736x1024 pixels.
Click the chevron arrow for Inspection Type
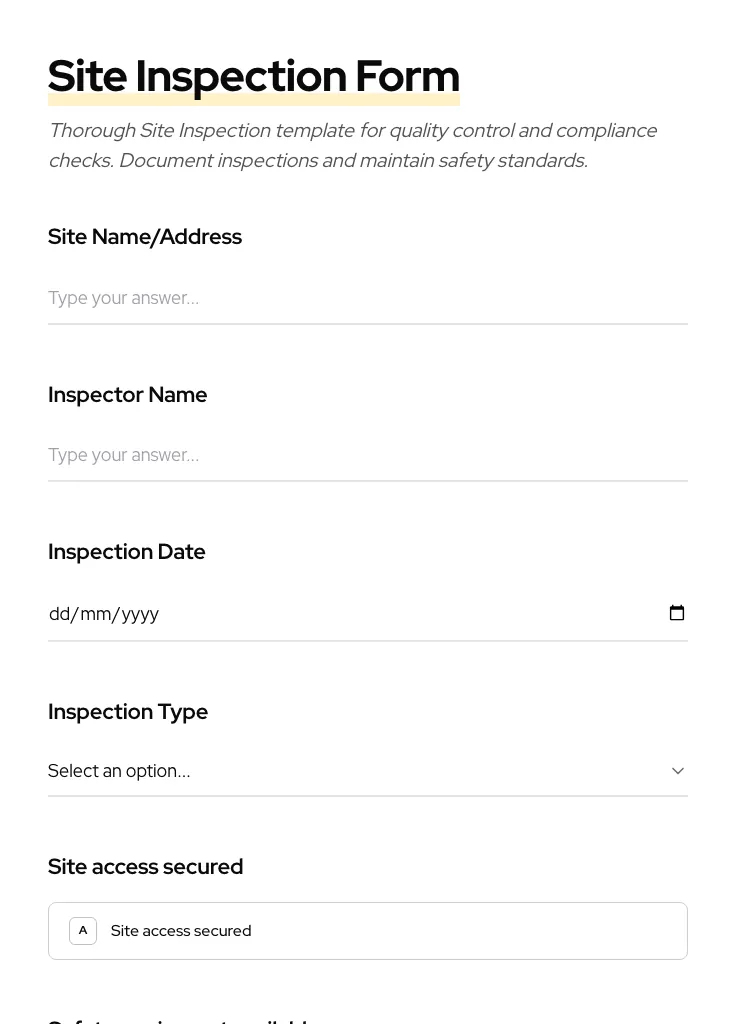point(678,771)
